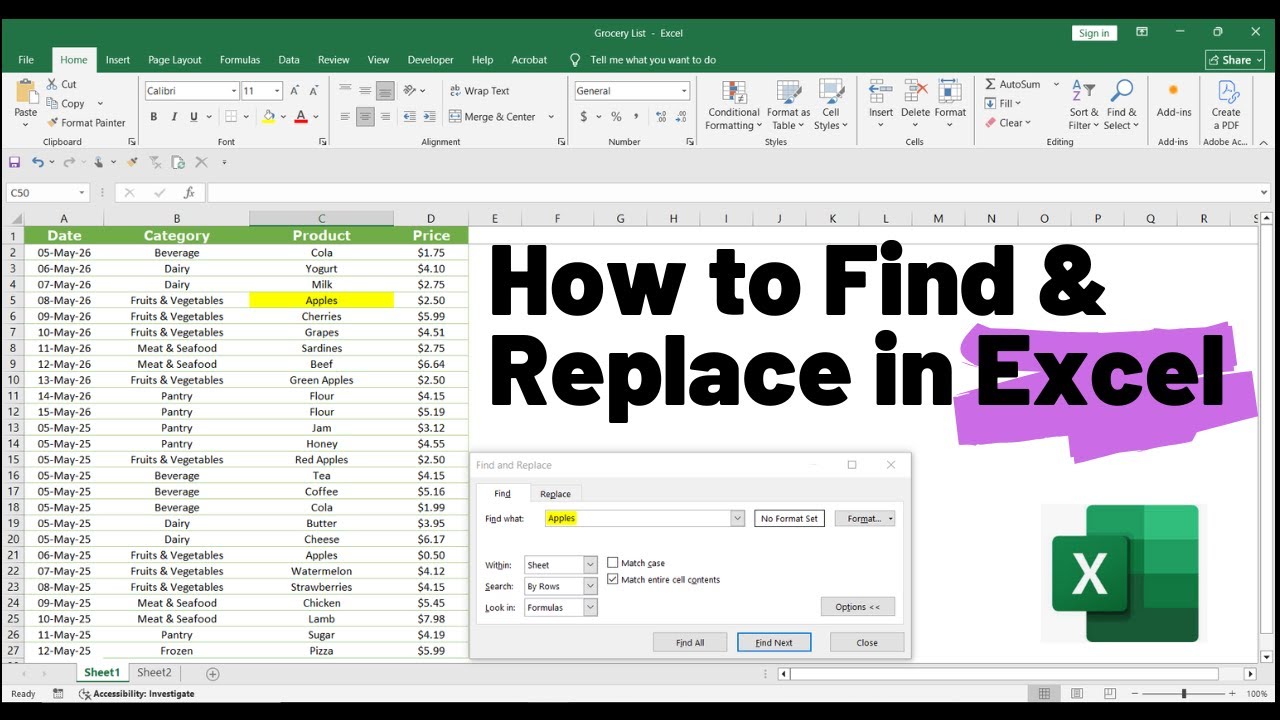The width and height of the screenshot is (1280, 720).
Task: Open the Look in dropdown set to Formulas
Action: pos(590,607)
